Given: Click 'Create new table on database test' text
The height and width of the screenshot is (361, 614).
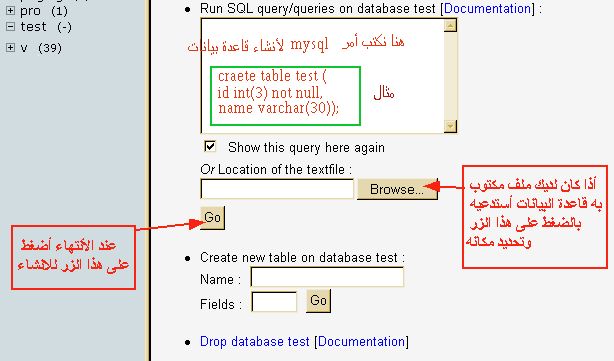Looking at the screenshot, I should [x=302, y=258].
